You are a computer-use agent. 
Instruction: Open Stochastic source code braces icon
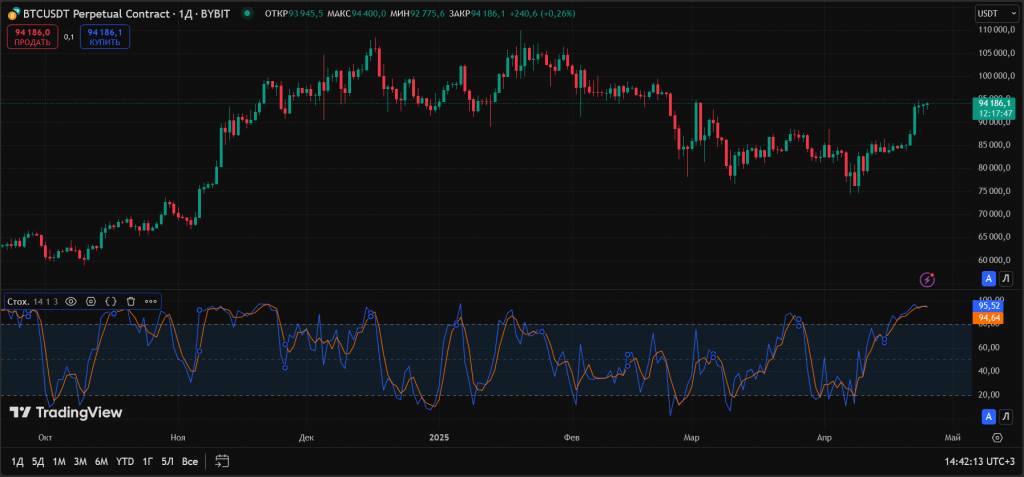pos(111,301)
